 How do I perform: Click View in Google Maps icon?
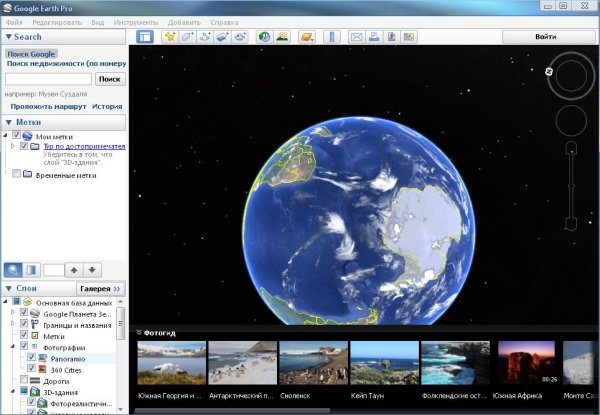[409, 37]
